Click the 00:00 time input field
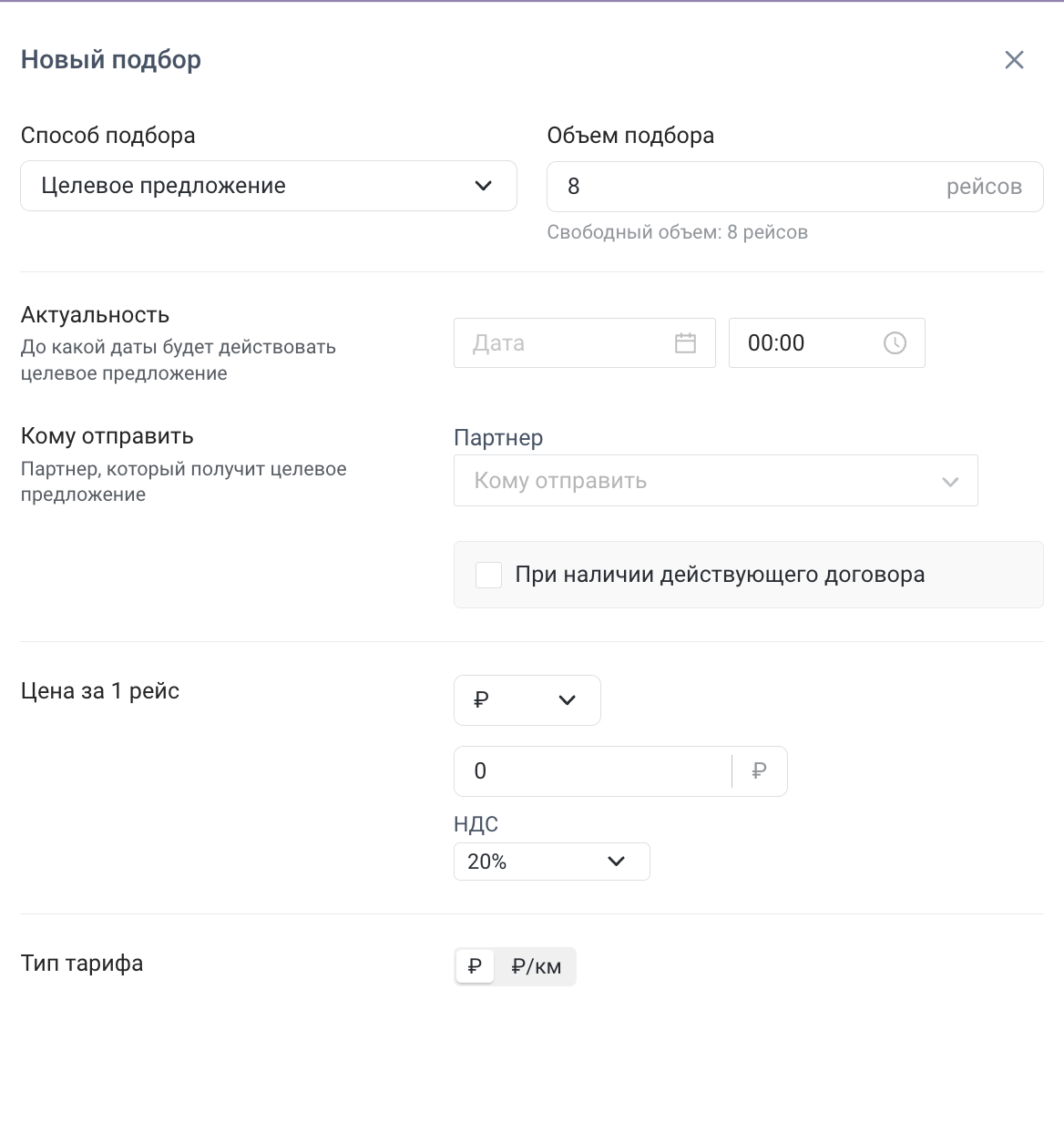 (x=802, y=343)
